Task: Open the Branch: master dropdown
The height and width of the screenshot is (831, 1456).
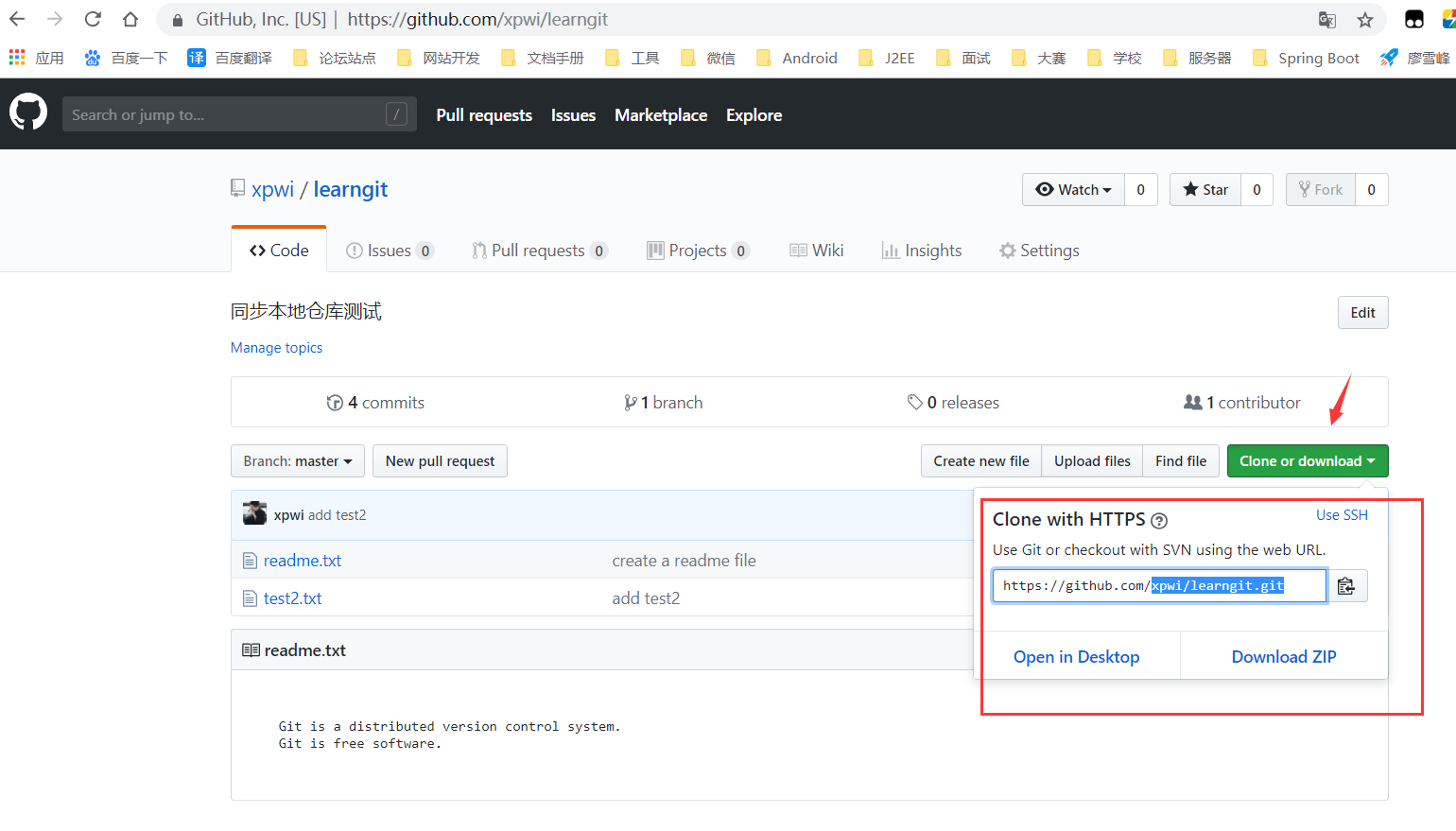Action: coord(297,460)
